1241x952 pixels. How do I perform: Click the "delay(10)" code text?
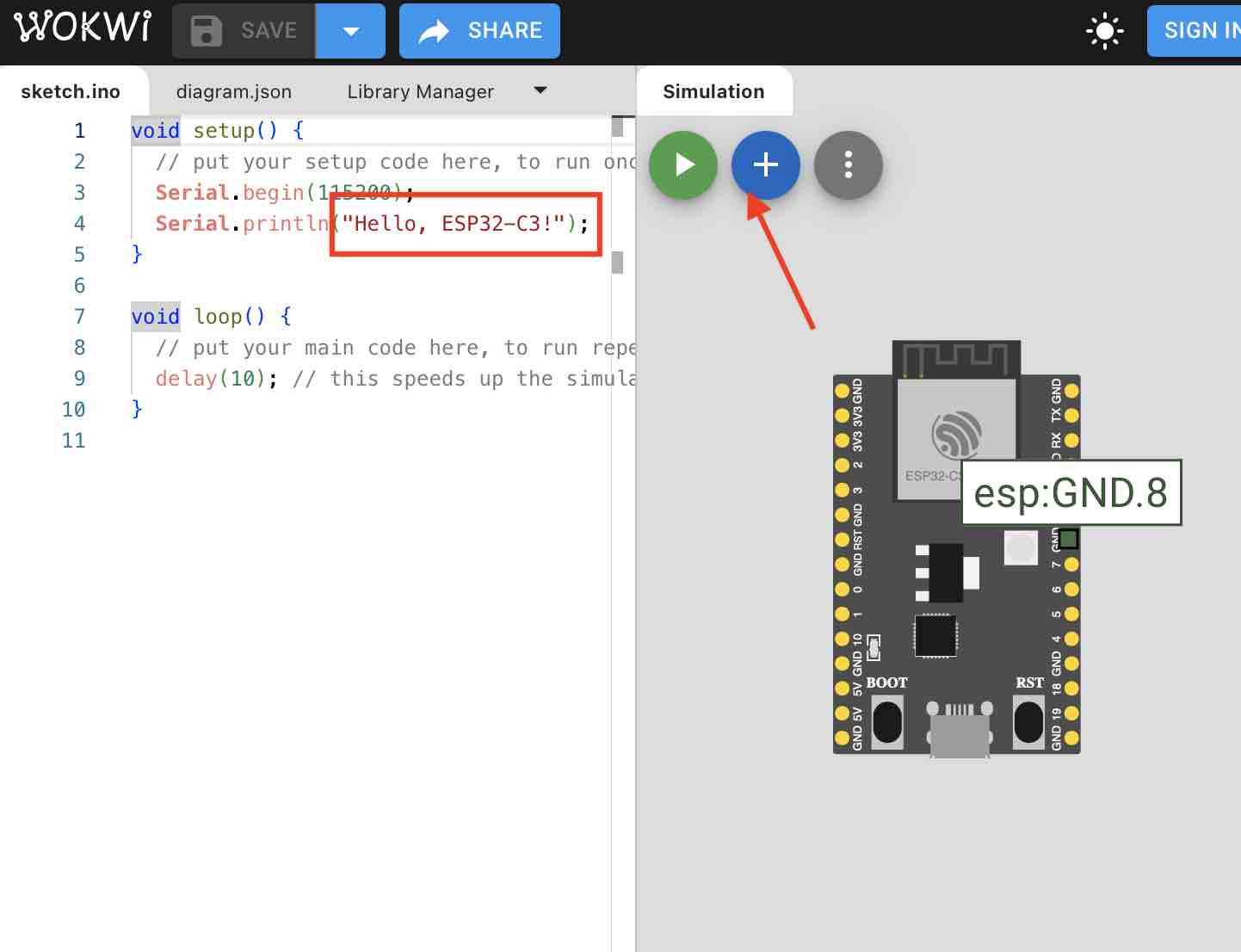pyautogui.click(x=211, y=379)
